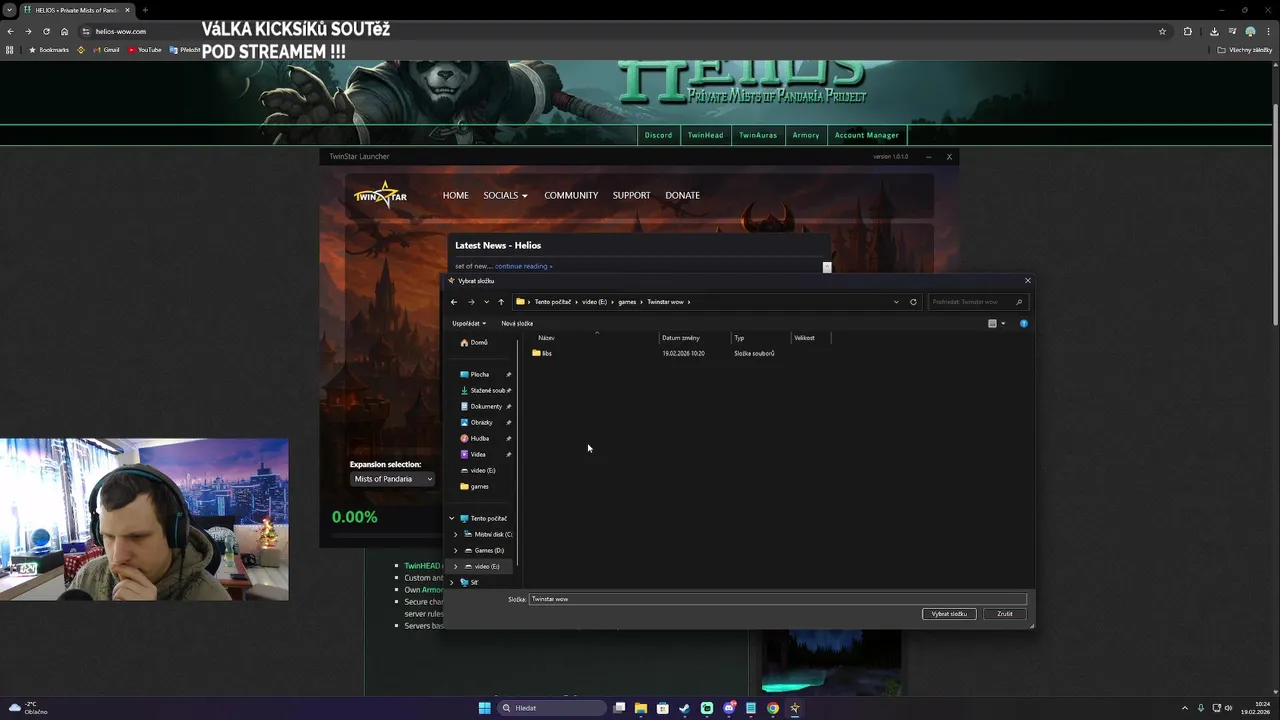Viewport: 1280px width, 720px height.
Task: Open the Expansion selection Mists of Pandaria dropdown
Action: [393, 479]
